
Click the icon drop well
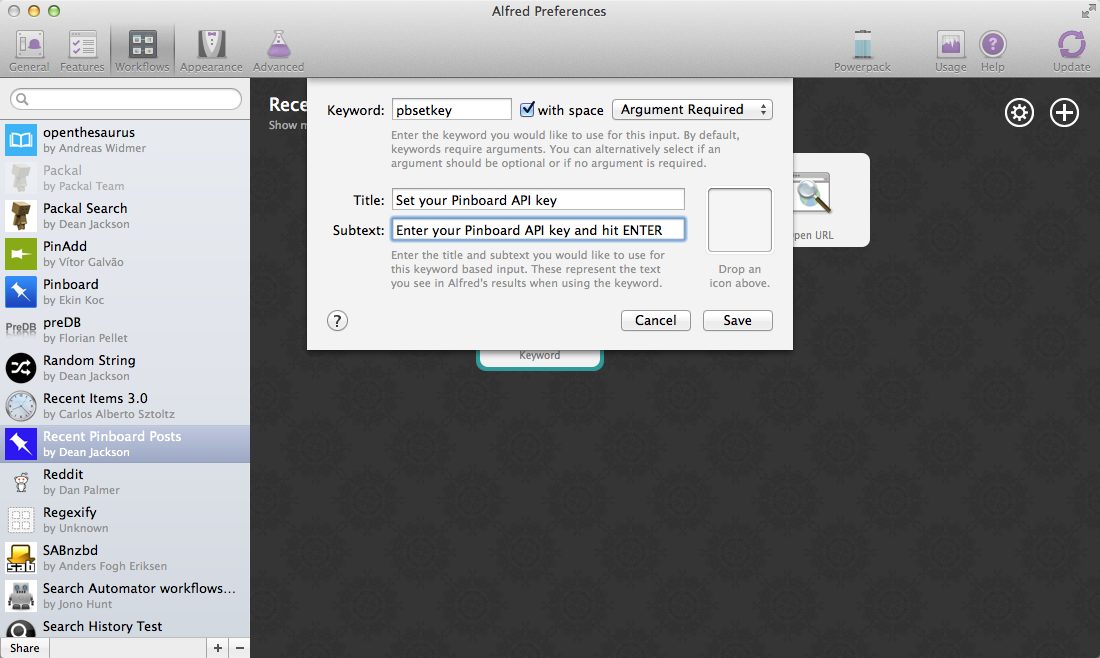pos(739,220)
